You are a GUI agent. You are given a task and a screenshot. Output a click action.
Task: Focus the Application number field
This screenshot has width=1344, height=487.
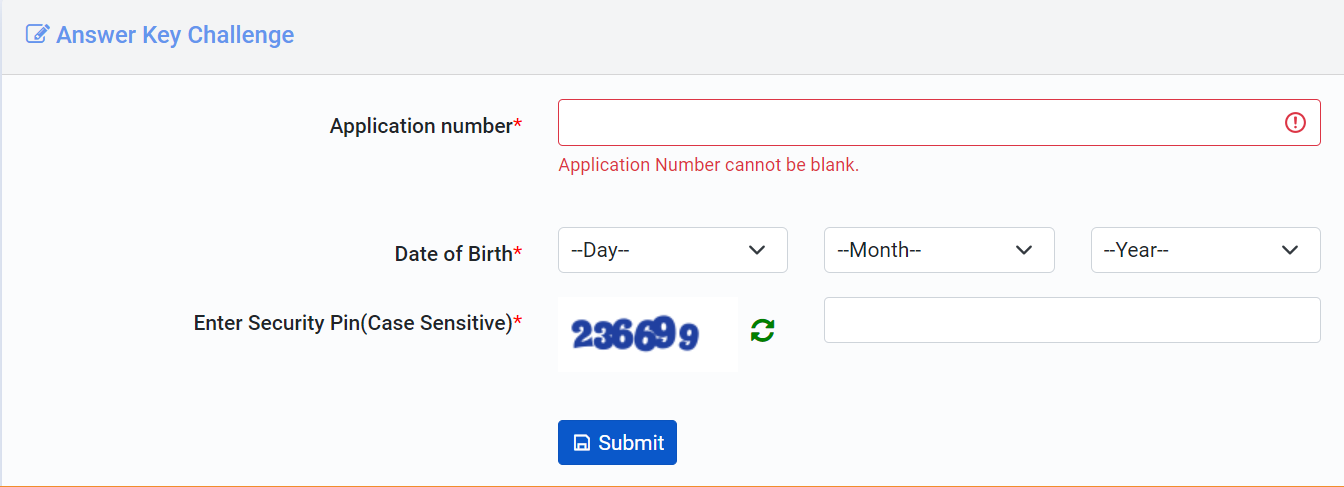coord(920,123)
